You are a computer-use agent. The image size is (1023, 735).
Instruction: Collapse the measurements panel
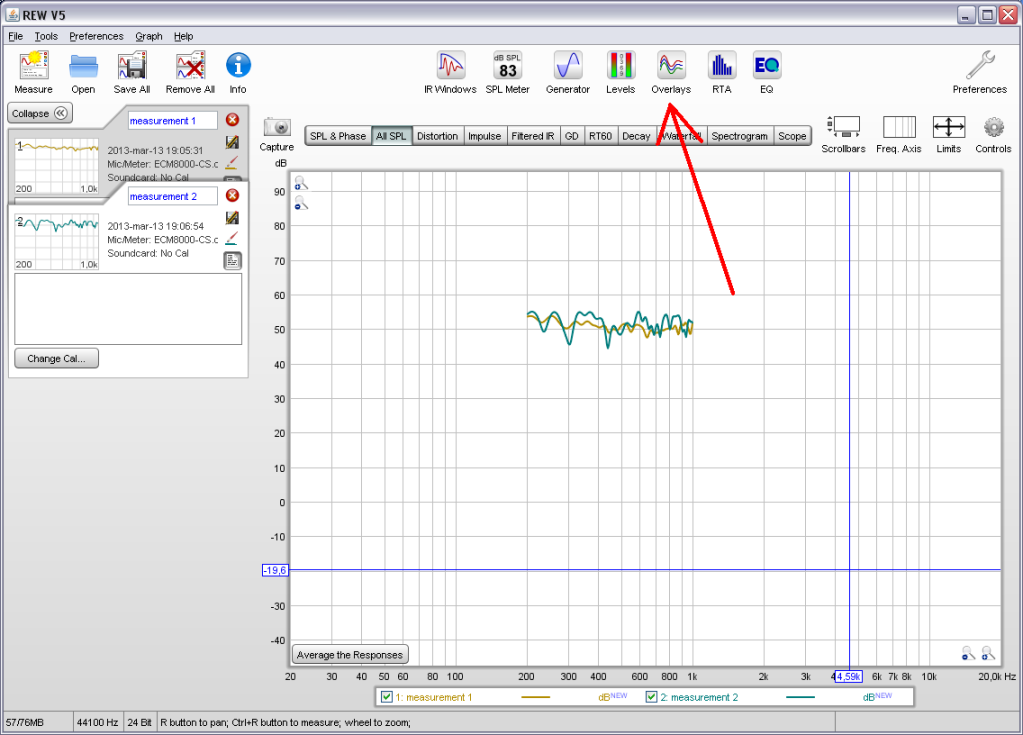tap(39, 114)
